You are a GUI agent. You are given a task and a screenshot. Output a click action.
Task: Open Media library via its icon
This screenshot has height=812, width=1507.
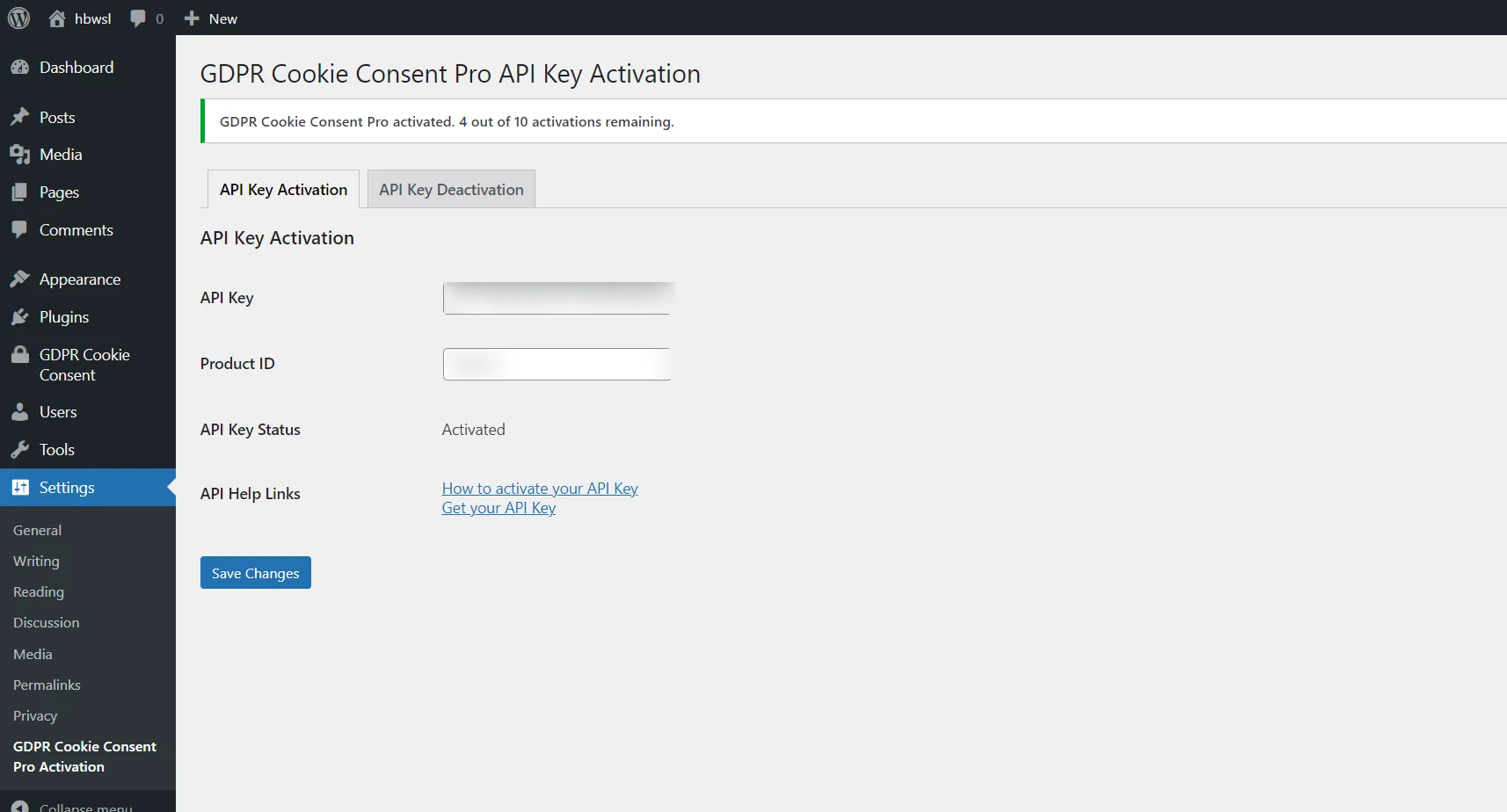21,154
